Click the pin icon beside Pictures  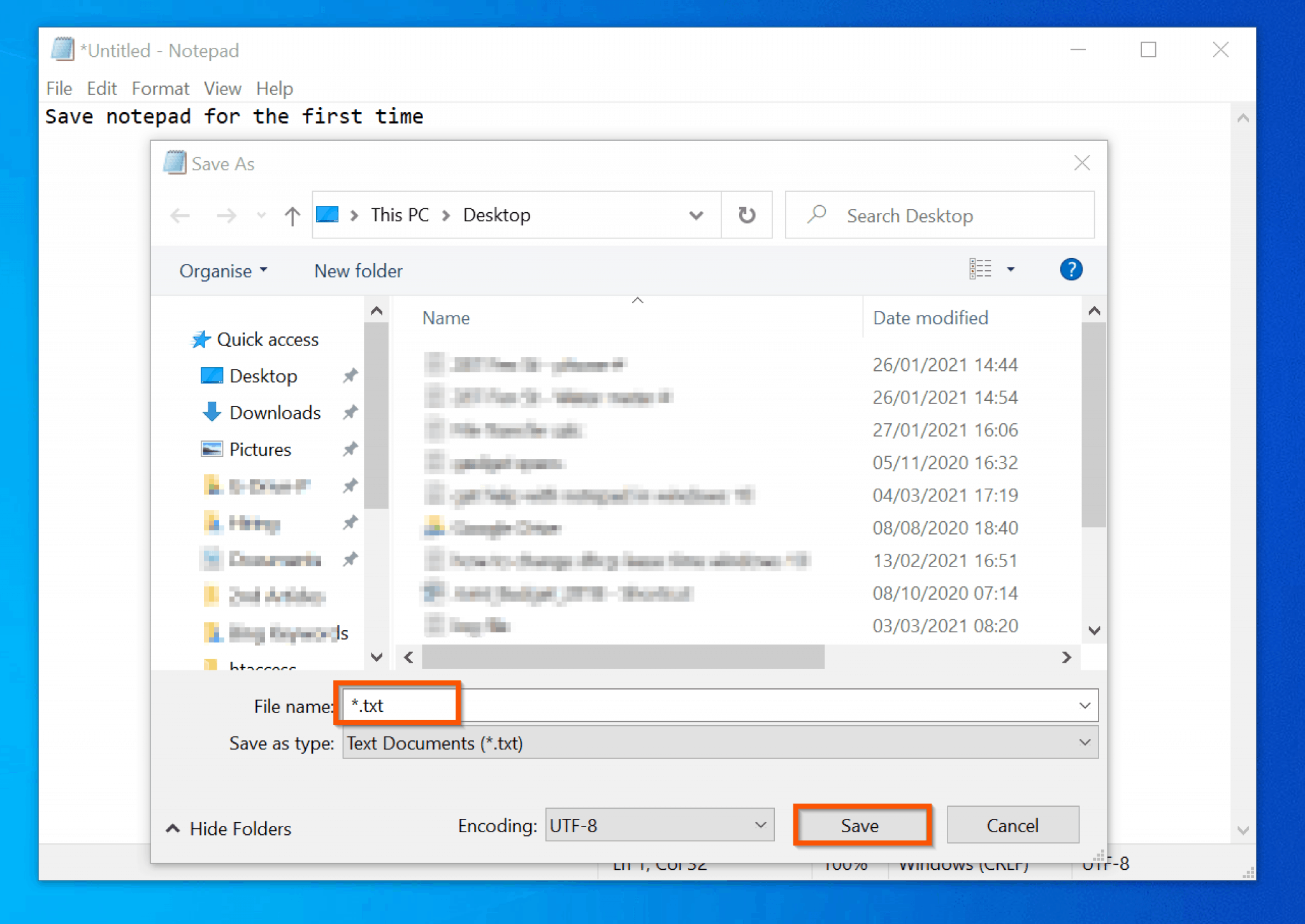(350, 450)
